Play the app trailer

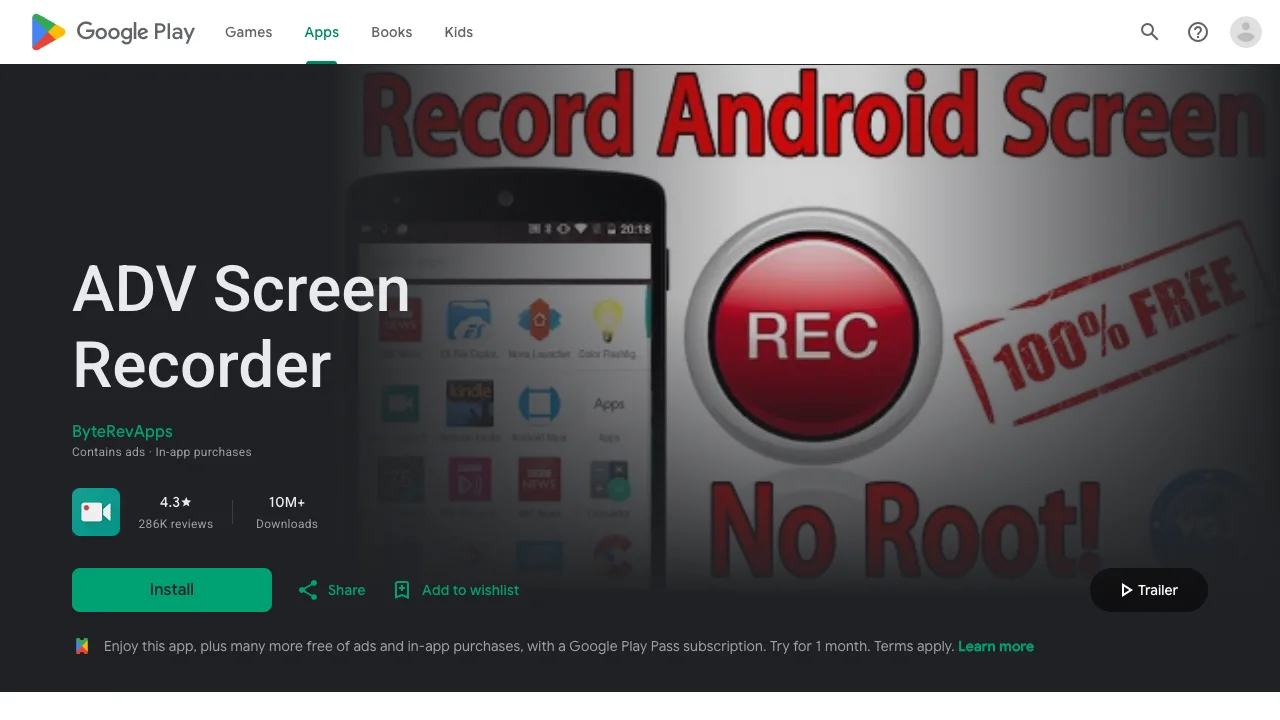(x=1149, y=590)
